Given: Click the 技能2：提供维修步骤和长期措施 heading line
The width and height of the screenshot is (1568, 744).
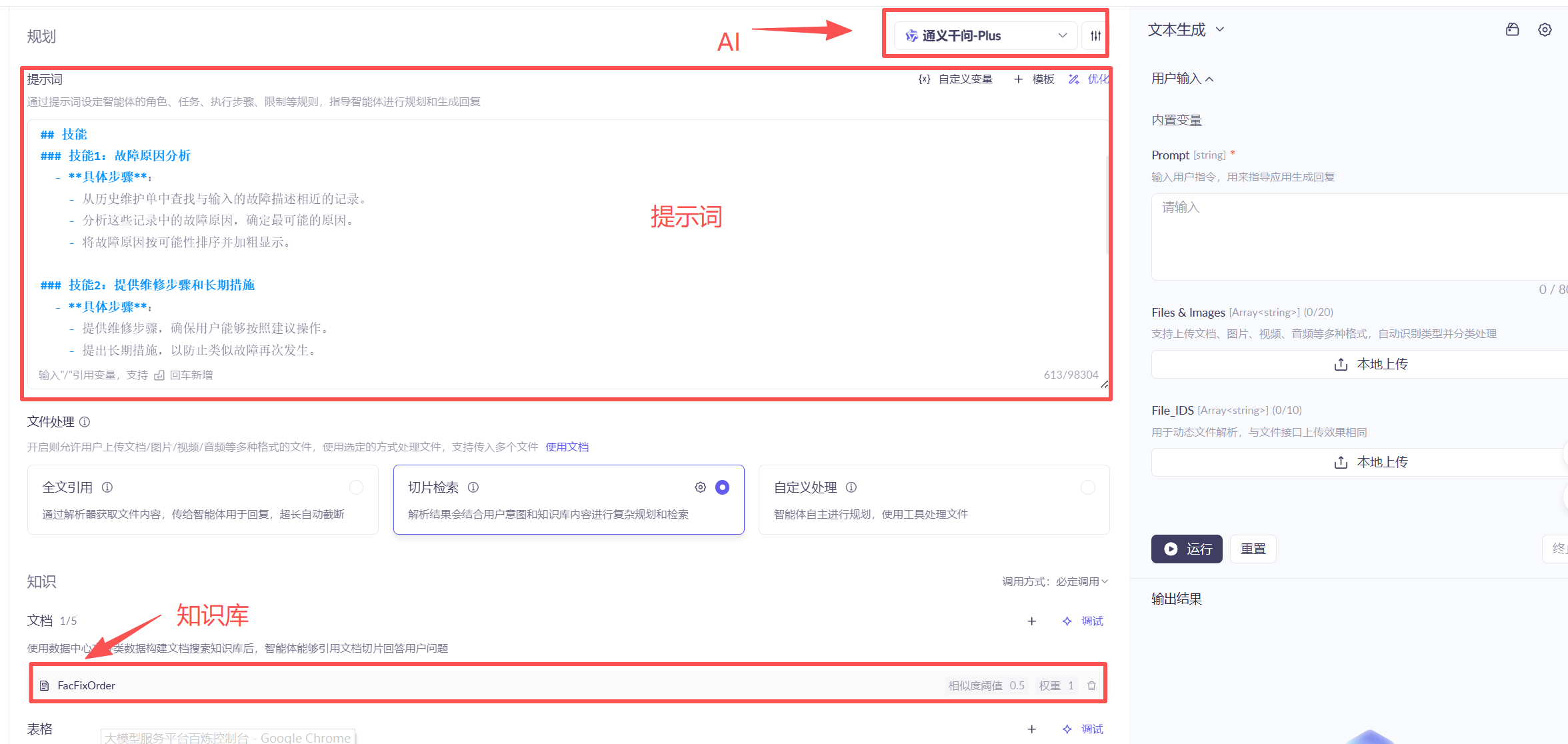Looking at the screenshot, I should 147,285.
